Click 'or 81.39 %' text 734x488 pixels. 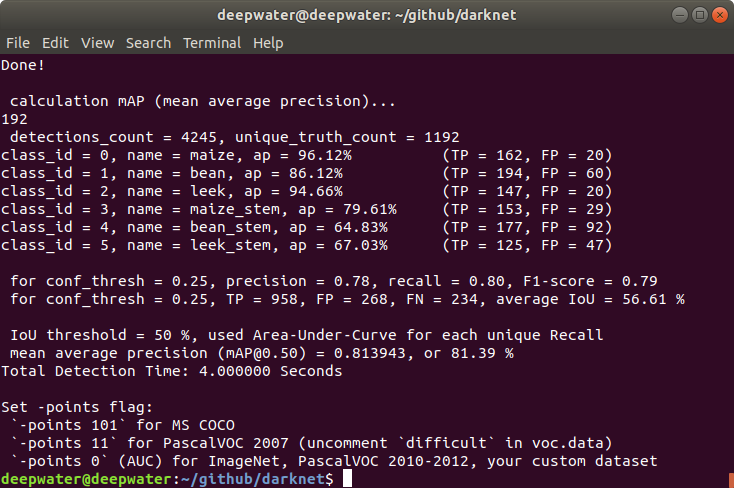[469, 353]
